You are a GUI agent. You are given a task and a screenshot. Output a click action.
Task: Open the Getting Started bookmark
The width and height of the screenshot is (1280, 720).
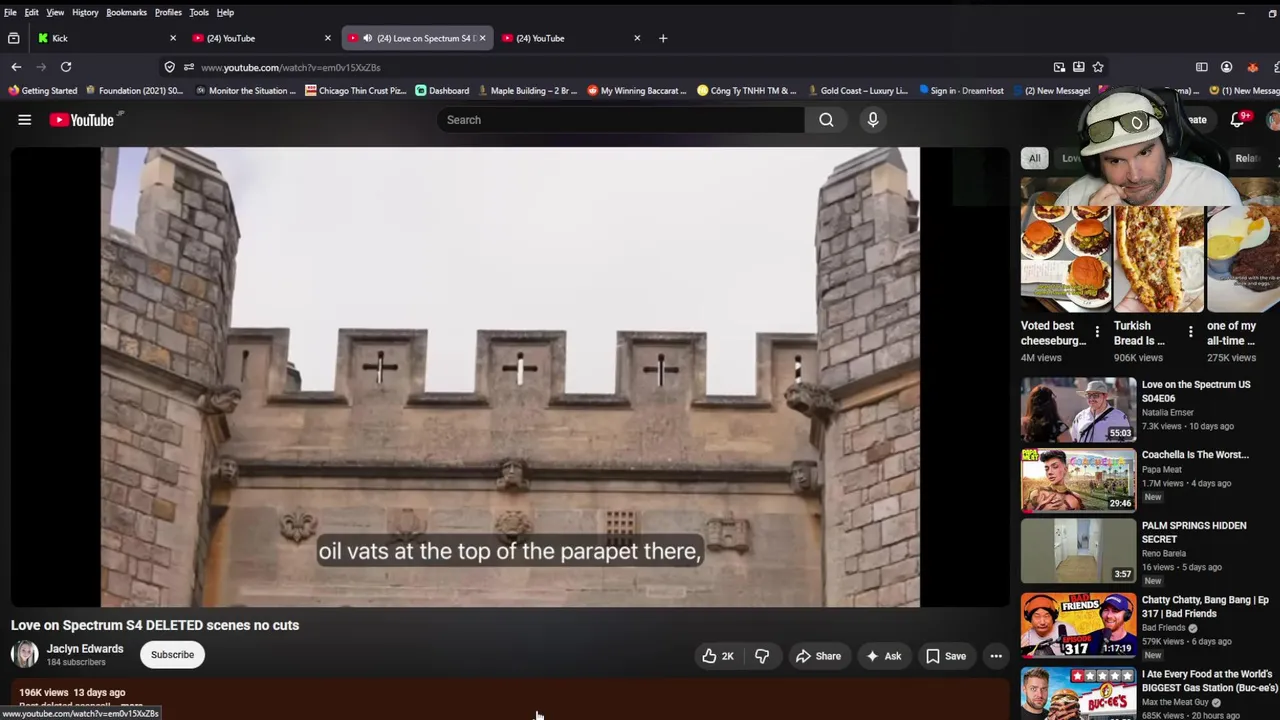[x=43, y=90]
